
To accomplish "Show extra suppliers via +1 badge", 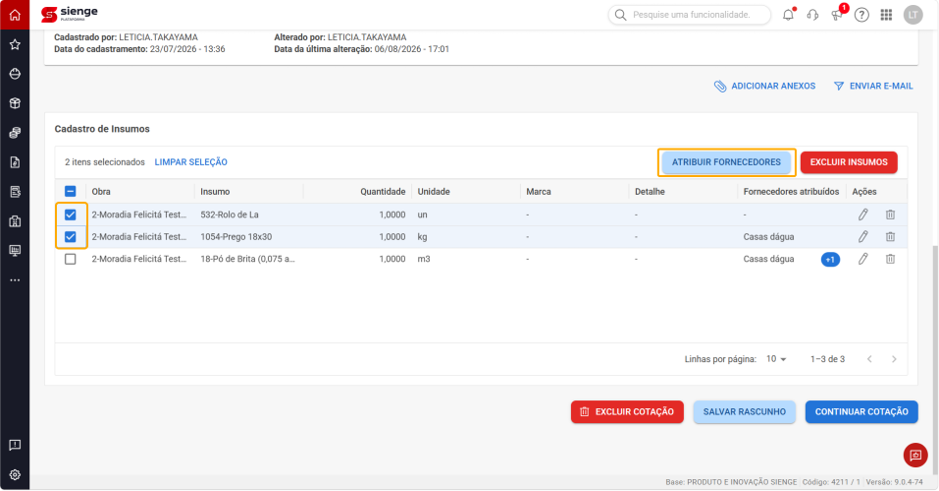I will tap(830, 259).
